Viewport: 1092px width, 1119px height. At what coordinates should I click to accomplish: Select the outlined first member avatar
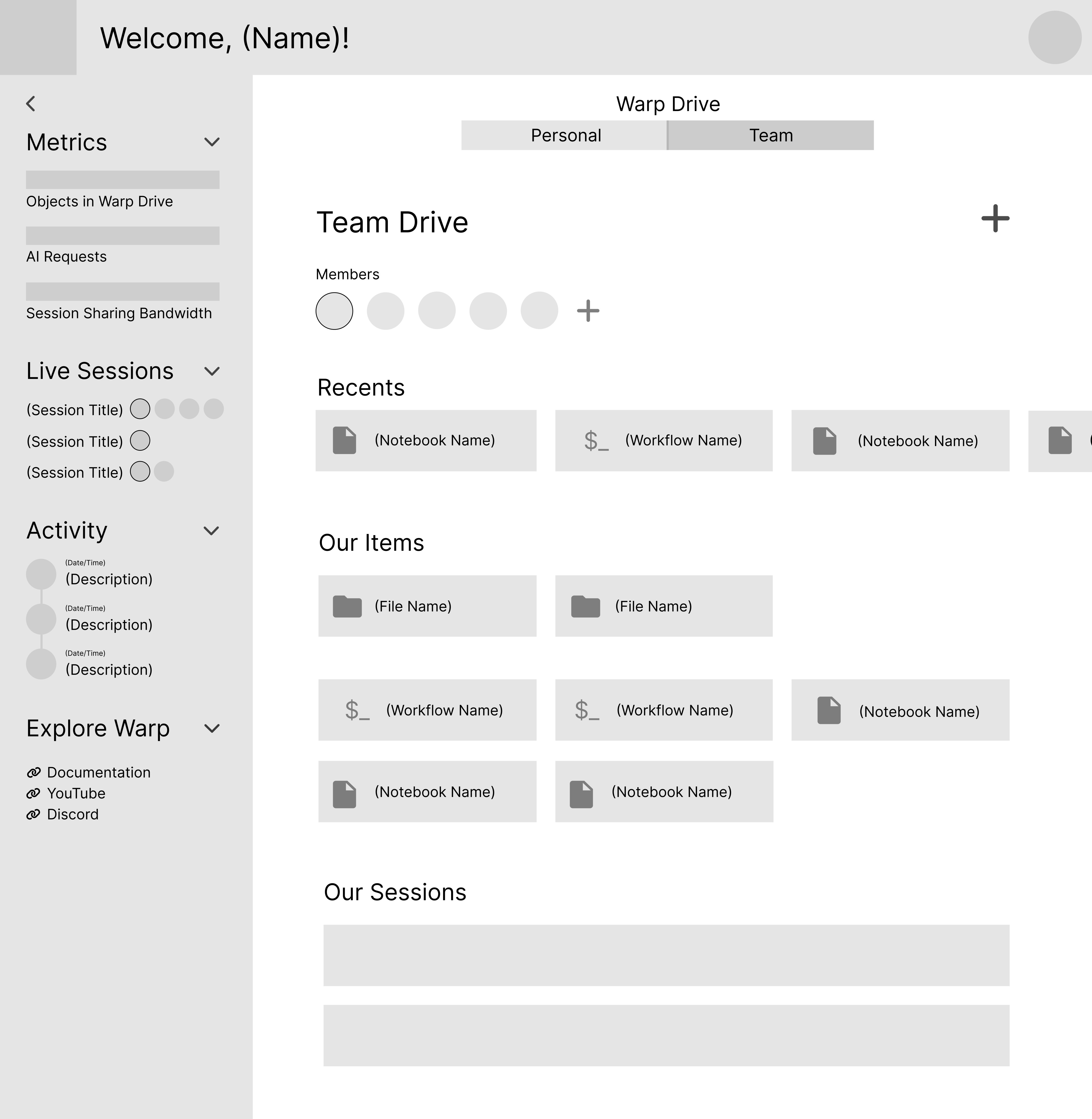(334, 311)
